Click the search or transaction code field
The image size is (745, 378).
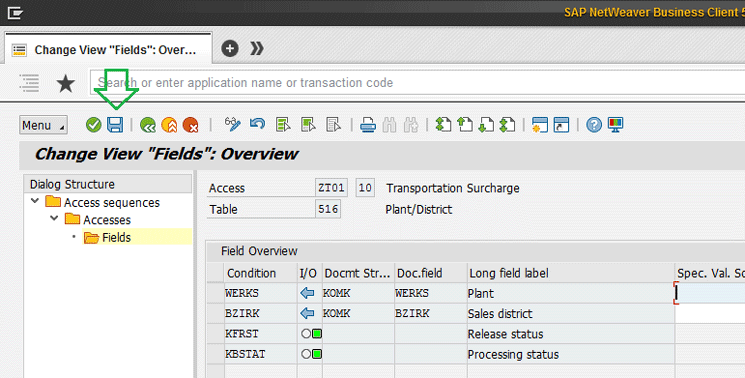click(x=417, y=83)
